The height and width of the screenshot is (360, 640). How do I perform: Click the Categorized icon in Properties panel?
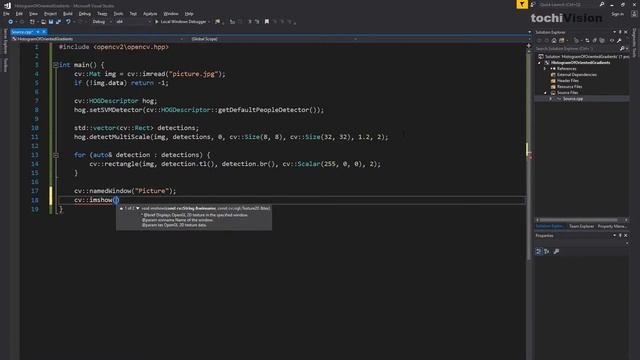pos(539,251)
